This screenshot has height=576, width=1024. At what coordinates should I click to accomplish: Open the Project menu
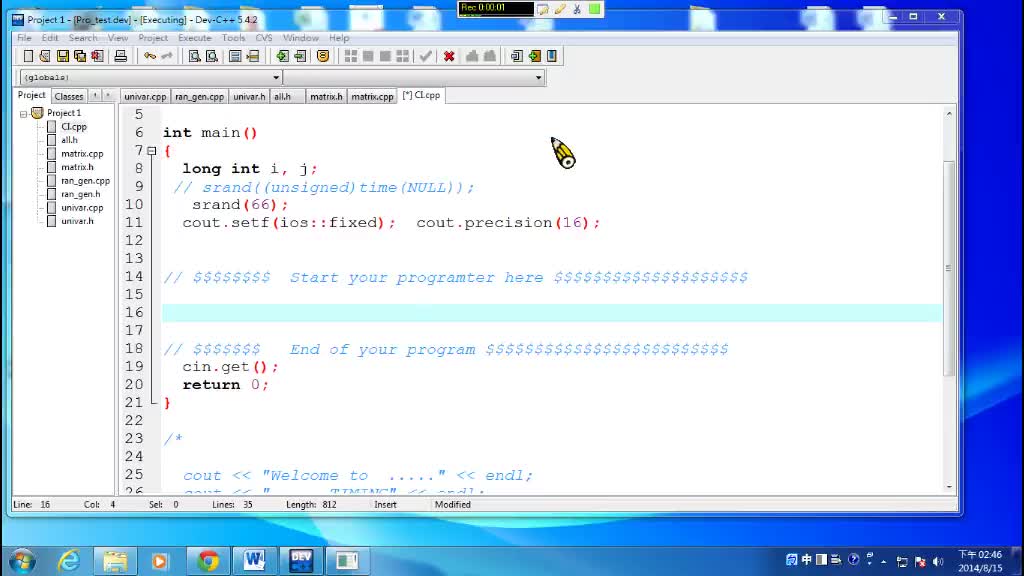(153, 38)
